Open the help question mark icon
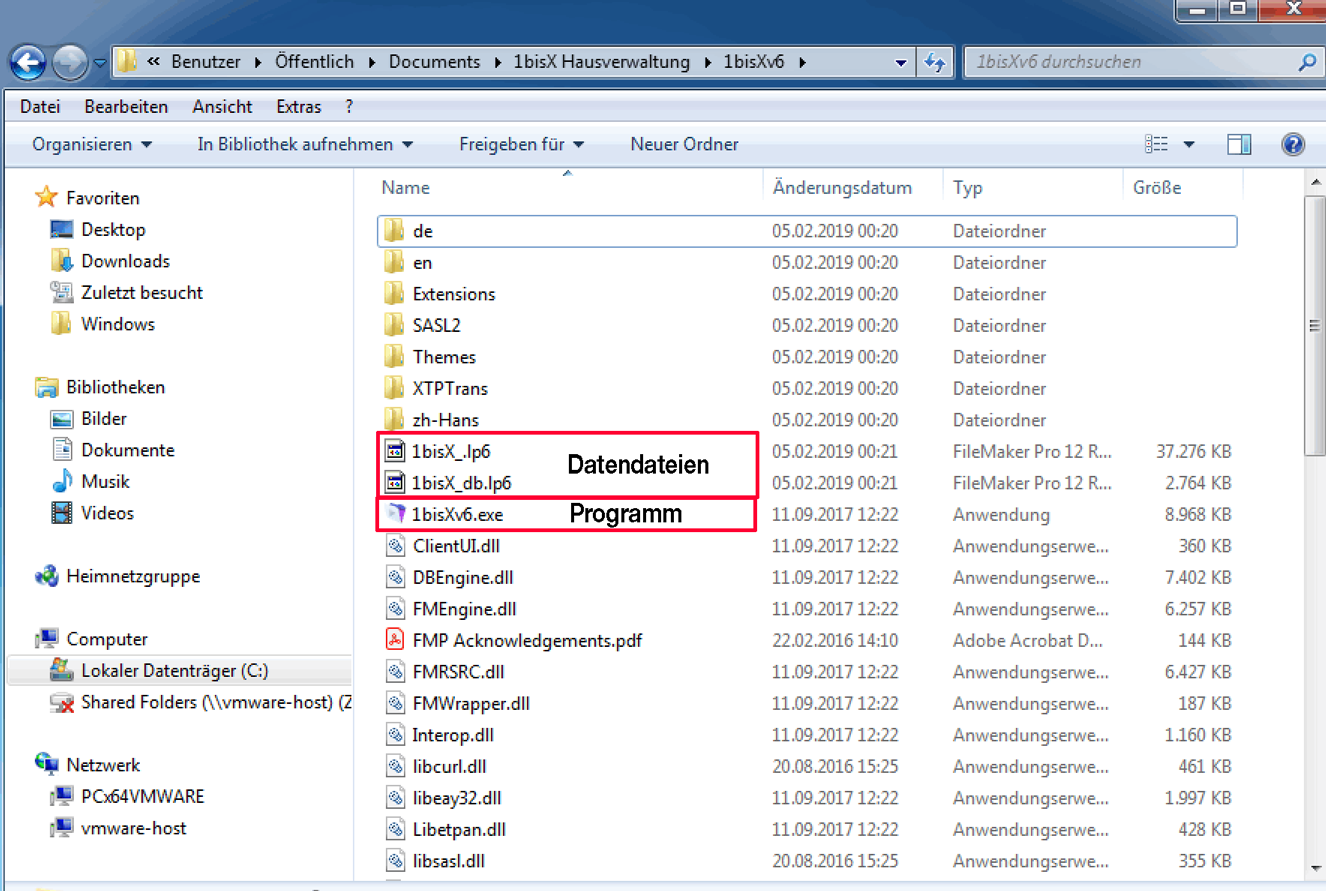The height and width of the screenshot is (891, 1326). point(1292,145)
